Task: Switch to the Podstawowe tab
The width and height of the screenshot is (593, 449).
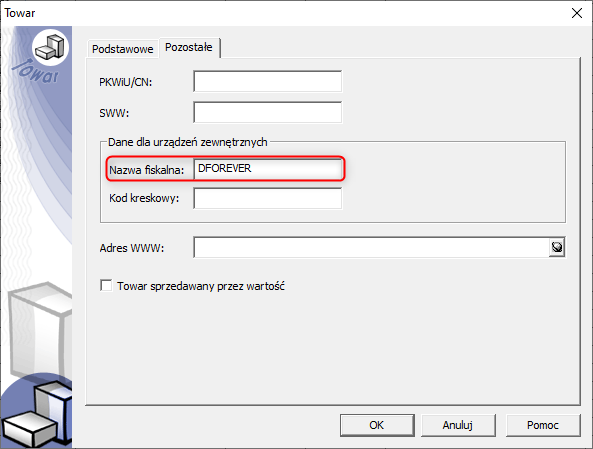Action: 123,49
